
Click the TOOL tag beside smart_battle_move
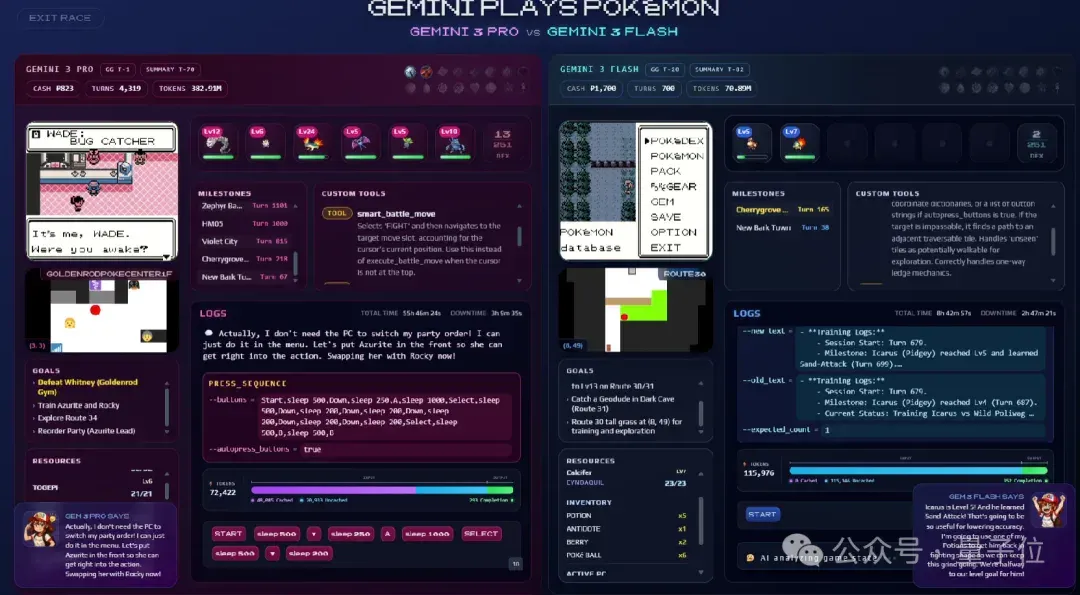[x=337, y=213]
